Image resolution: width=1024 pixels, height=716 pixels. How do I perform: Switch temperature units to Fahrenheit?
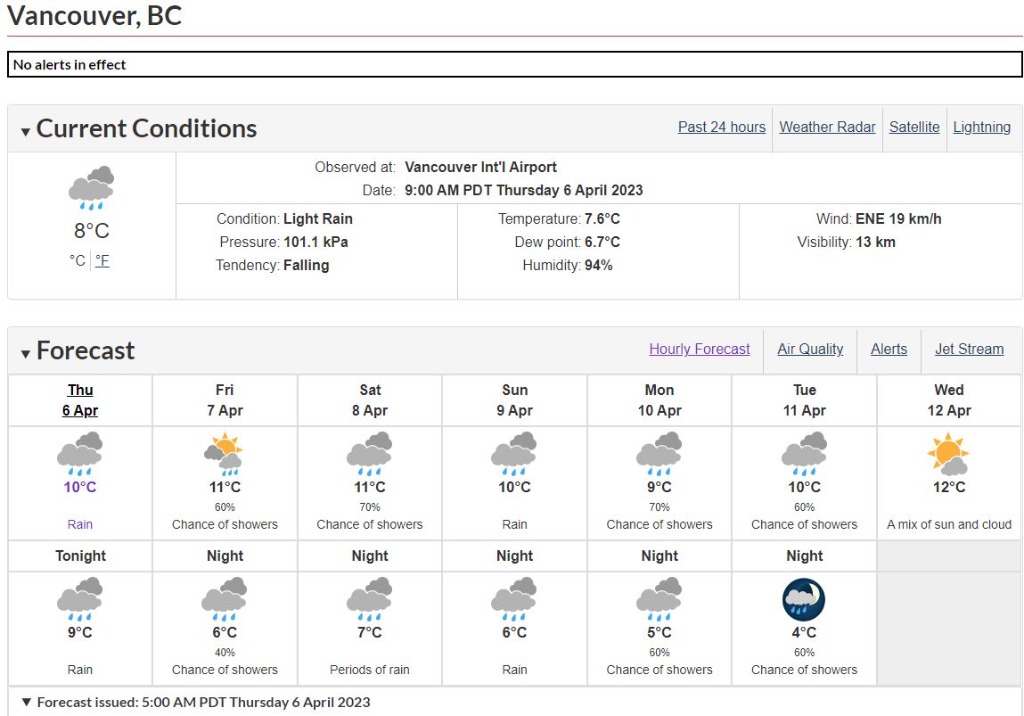coord(102,261)
